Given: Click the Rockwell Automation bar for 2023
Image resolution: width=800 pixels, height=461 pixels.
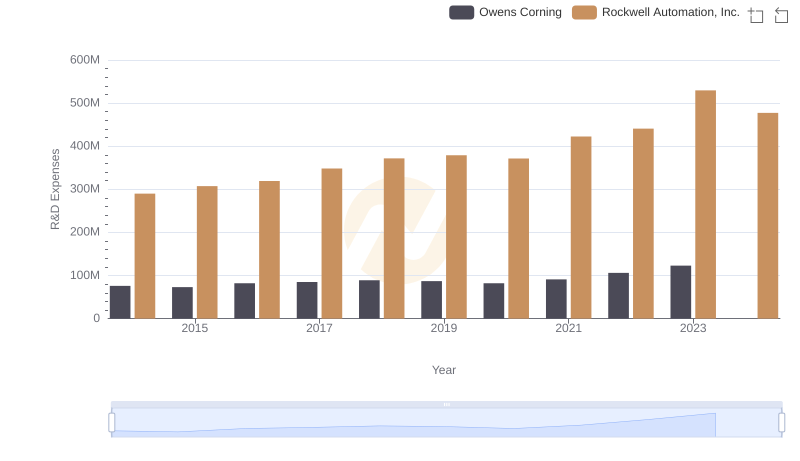Looking at the screenshot, I should point(706,204).
